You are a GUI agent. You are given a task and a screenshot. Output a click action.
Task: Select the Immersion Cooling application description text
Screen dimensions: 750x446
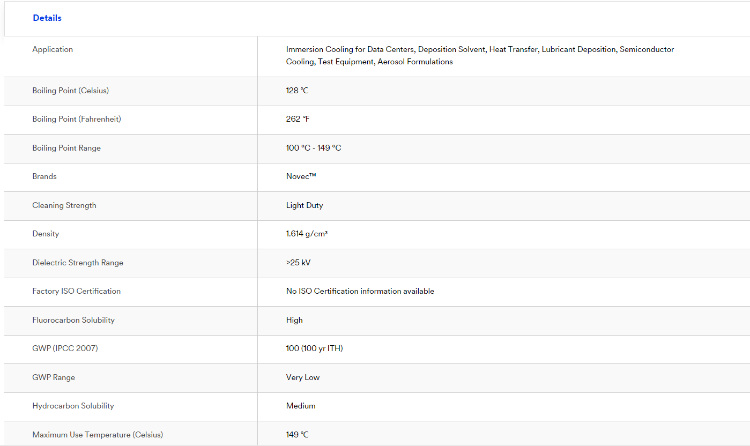pos(479,55)
